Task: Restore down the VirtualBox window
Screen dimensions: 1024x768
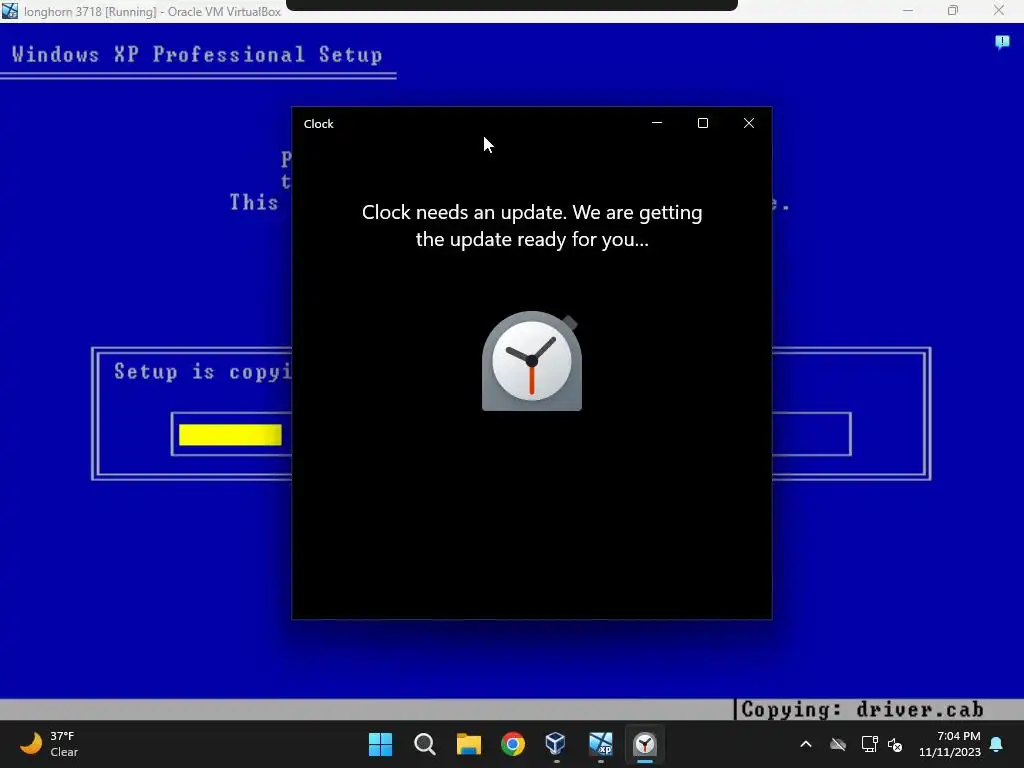Action: pyautogui.click(x=953, y=10)
